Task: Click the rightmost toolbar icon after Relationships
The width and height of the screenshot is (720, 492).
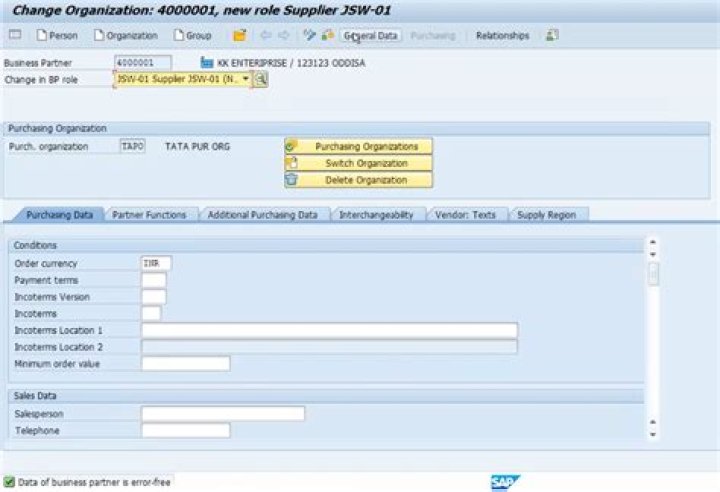Action: coord(552,36)
